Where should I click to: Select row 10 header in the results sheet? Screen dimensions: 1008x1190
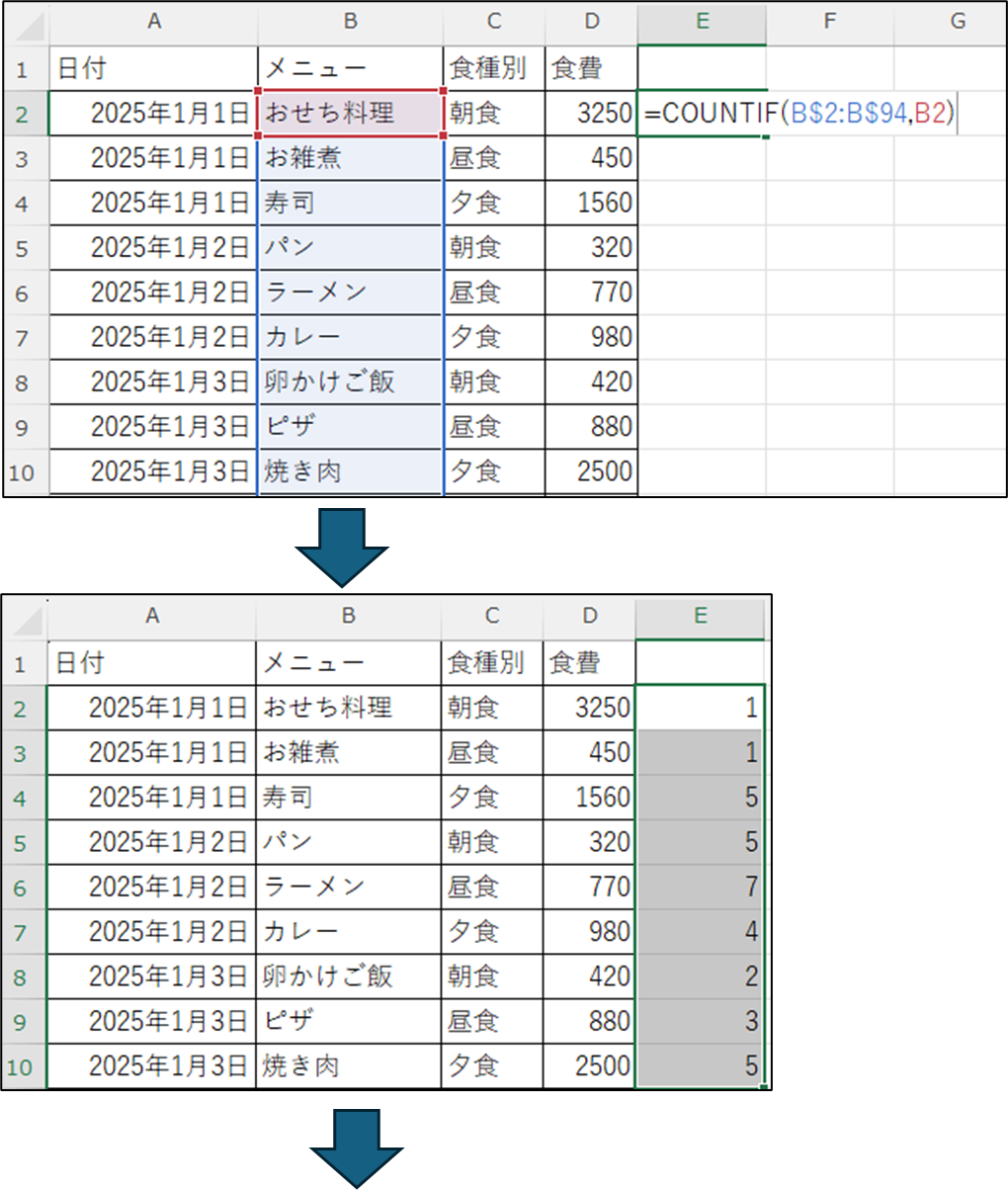24,1066
